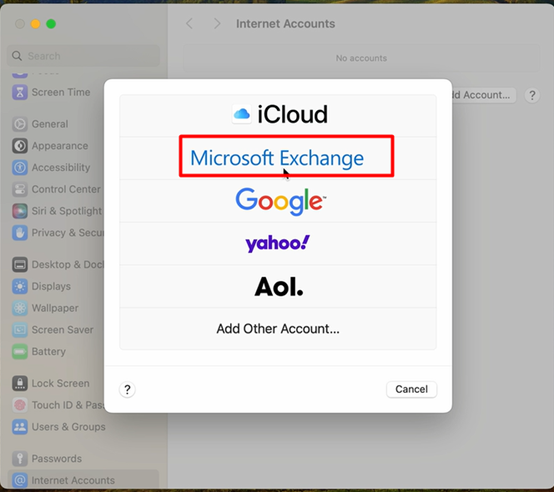Click Add Other Account…
The width and height of the screenshot is (554, 492).
click(x=278, y=329)
